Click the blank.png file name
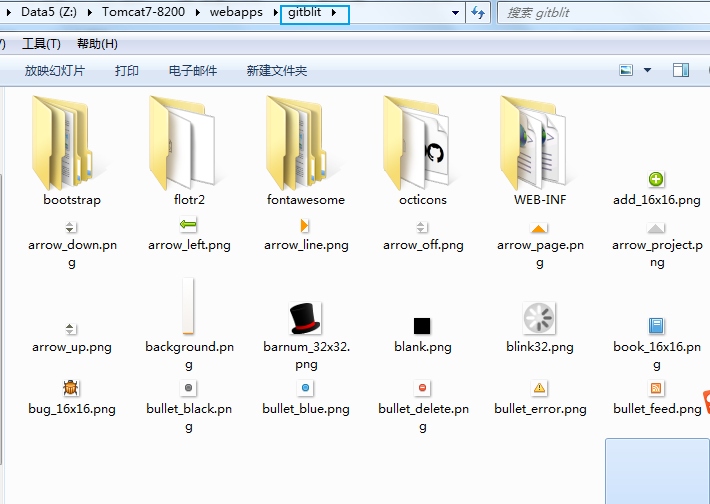Screen dimensions: 710x504 [422, 347]
